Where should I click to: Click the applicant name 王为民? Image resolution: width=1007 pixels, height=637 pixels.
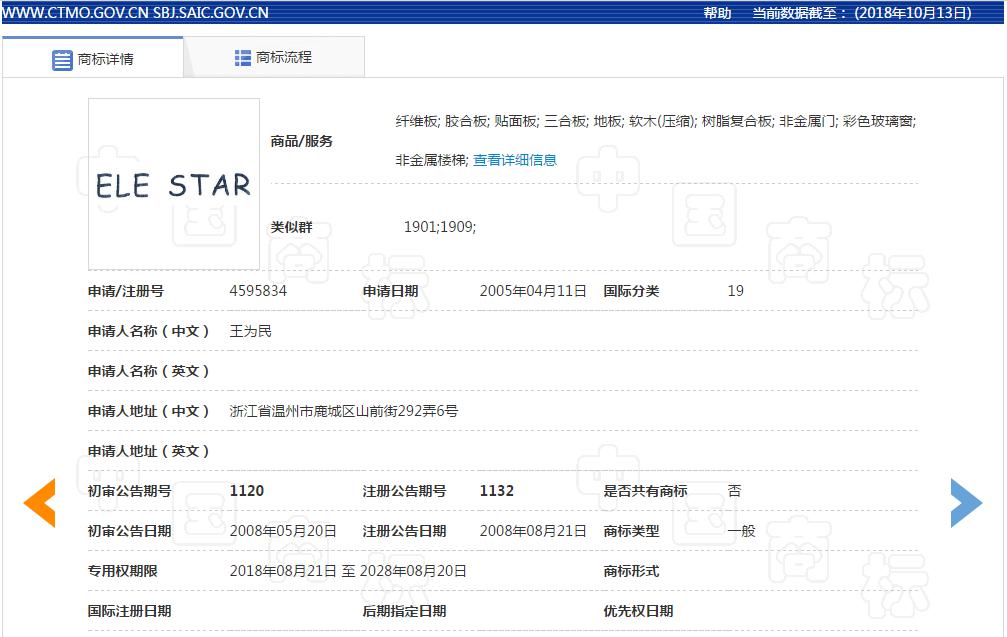[x=251, y=331]
